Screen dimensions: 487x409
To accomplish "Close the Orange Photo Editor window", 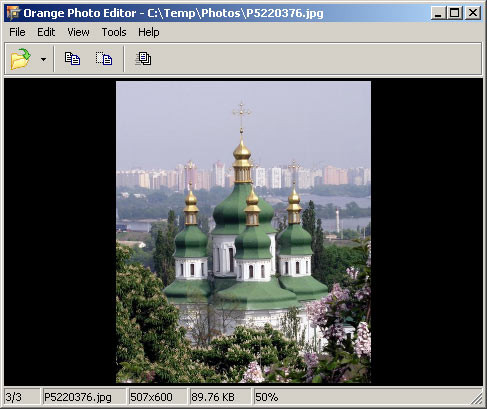I will click(x=473, y=13).
